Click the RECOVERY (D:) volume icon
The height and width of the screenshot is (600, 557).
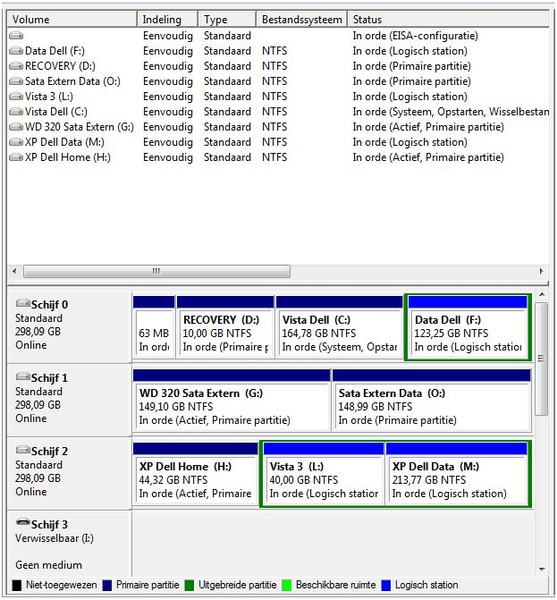click(16, 66)
